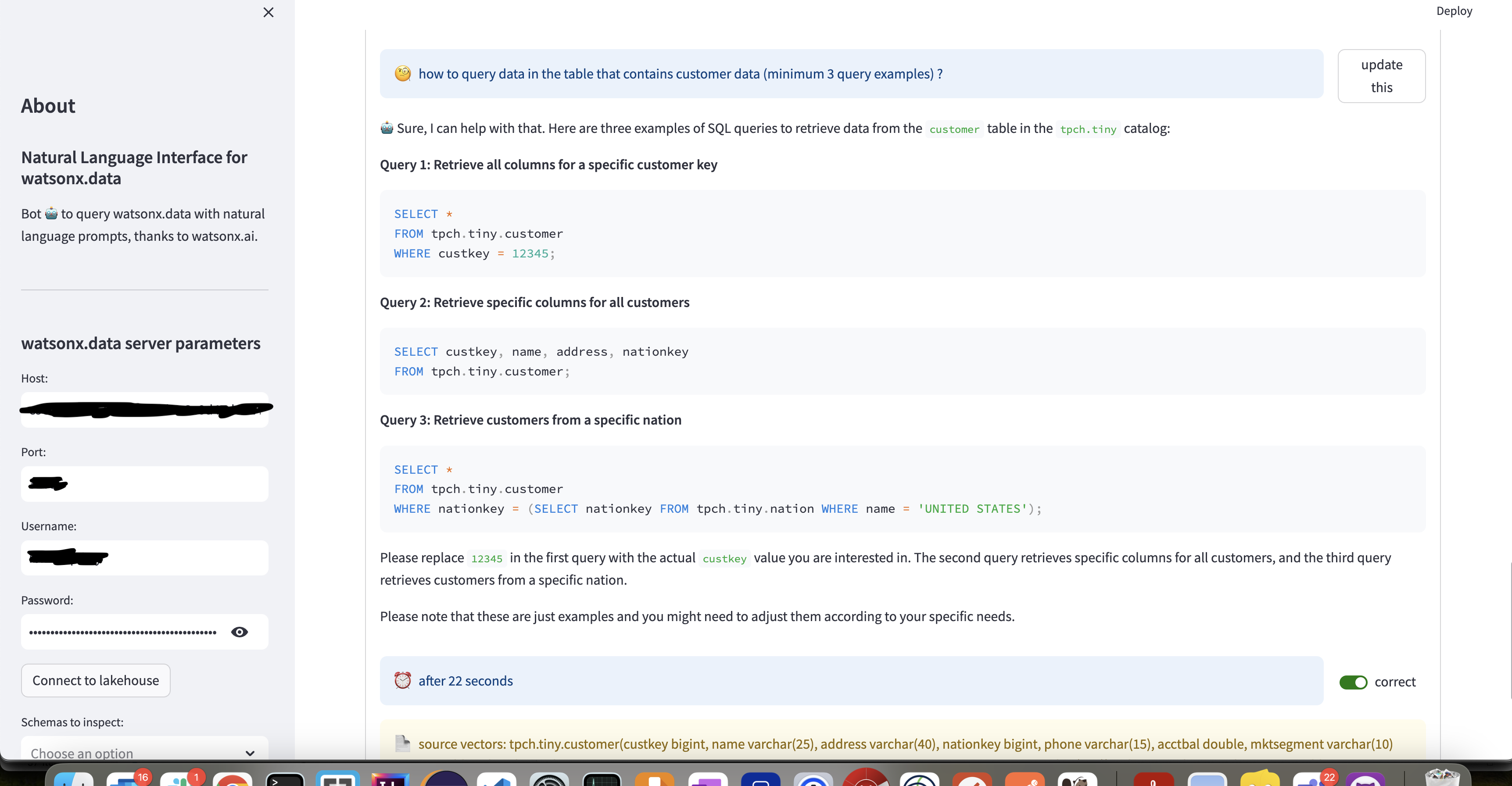Open System Settings gear in Dock
Viewport: 1512px width, 786px height.
click(x=549, y=779)
